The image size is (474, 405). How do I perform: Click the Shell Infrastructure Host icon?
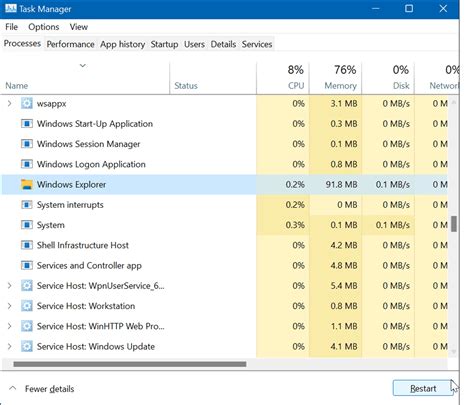[x=27, y=245]
